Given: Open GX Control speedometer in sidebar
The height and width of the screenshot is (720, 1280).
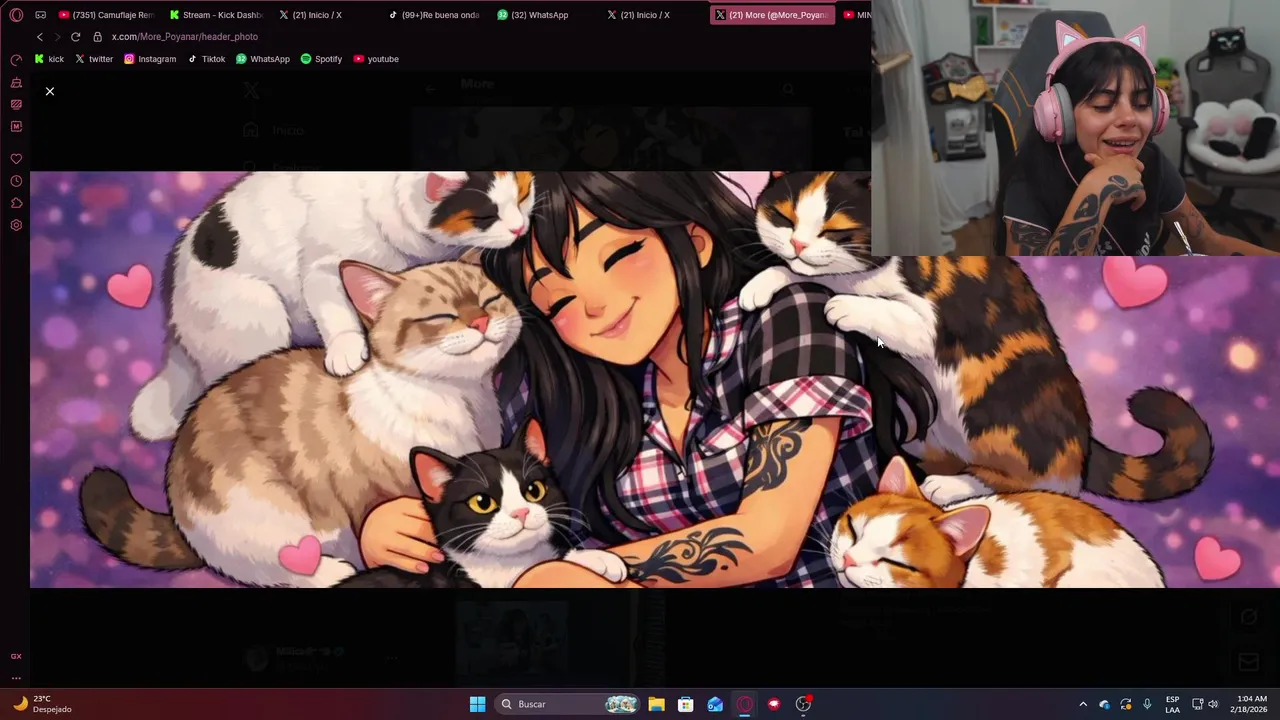Looking at the screenshot, I should (16, 60).
